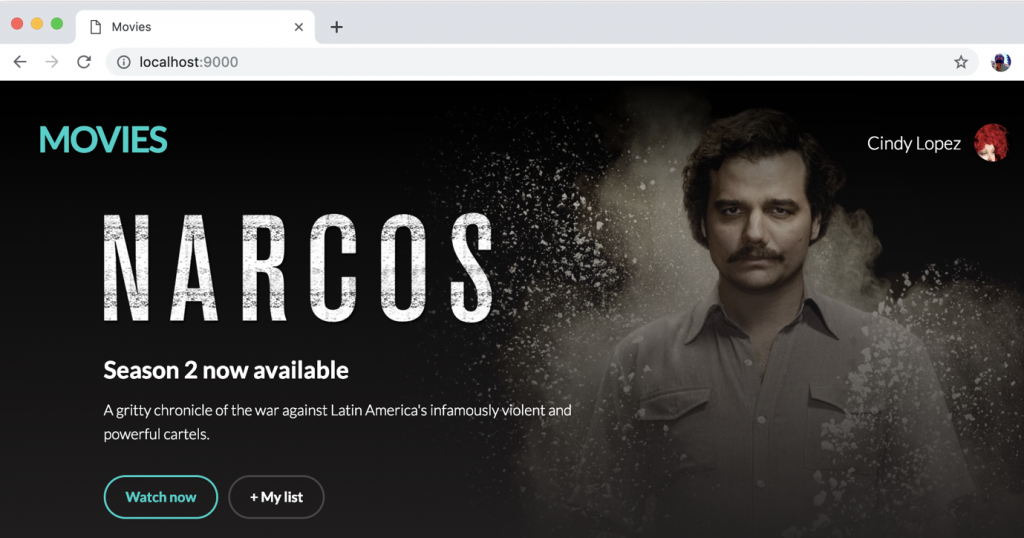Click the Watch now button

coord(161,497)
